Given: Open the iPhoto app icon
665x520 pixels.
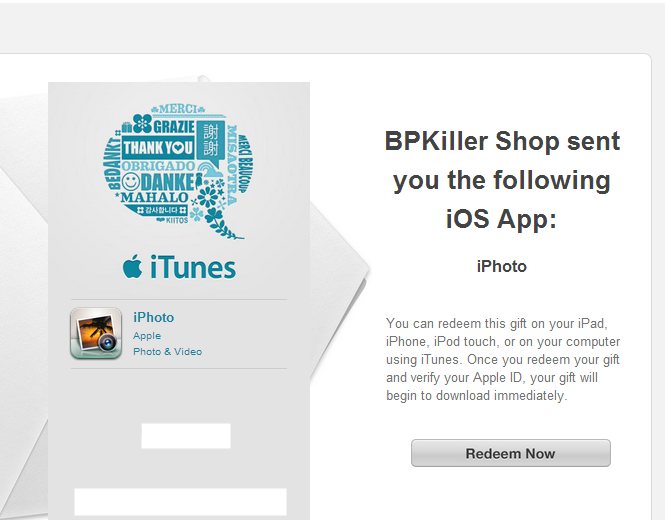Looking at the screenshot, I should (x=96, y=333).
